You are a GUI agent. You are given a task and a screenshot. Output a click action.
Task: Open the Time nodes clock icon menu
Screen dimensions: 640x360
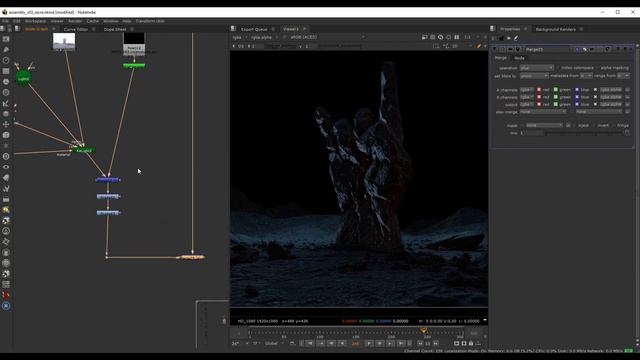tap(6, 60)
